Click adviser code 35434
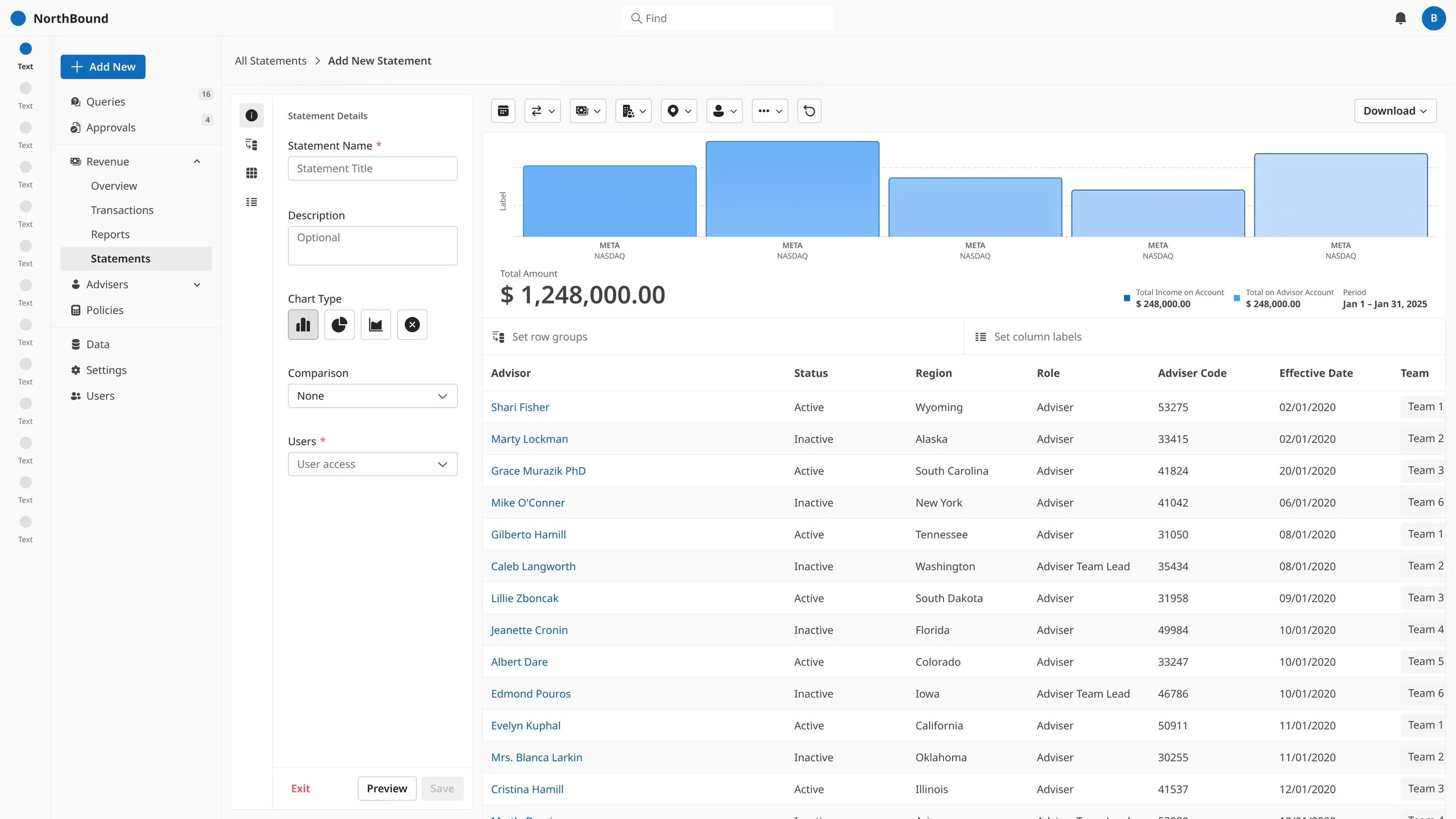 point(1172,566)
